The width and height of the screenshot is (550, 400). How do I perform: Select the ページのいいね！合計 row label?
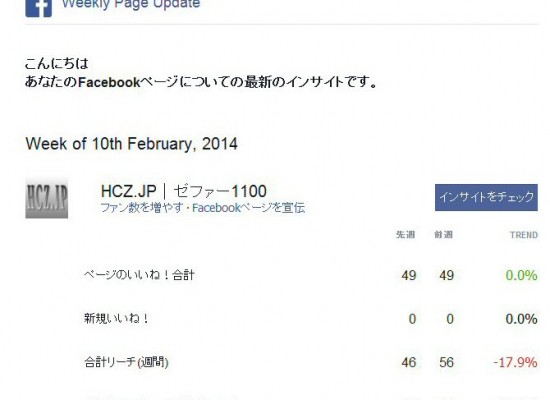click(x=139, y=275)
